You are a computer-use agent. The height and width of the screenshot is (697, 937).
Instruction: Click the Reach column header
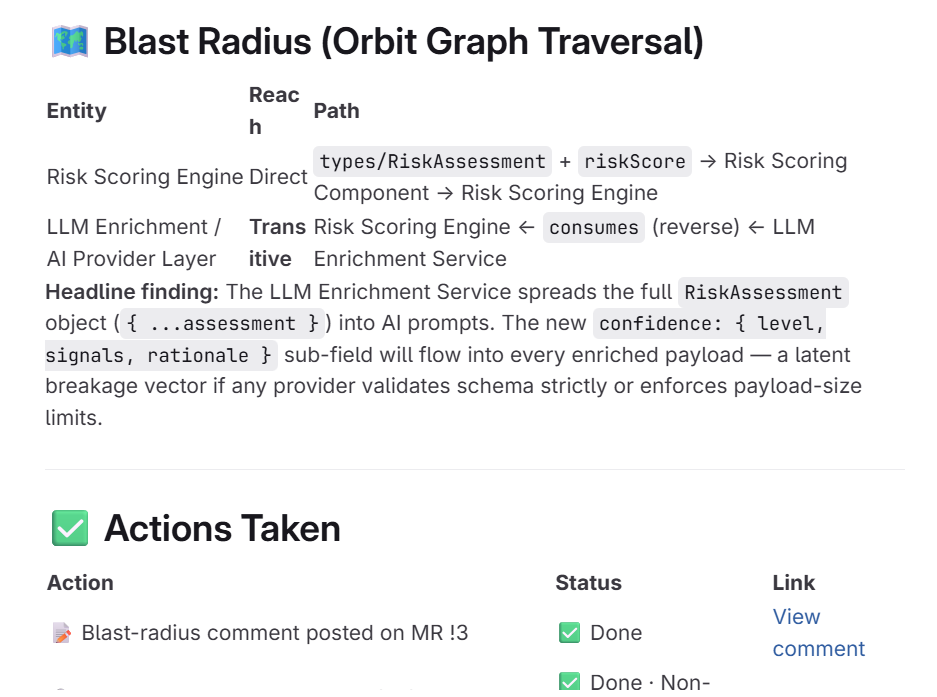click(x=274, y=111)
